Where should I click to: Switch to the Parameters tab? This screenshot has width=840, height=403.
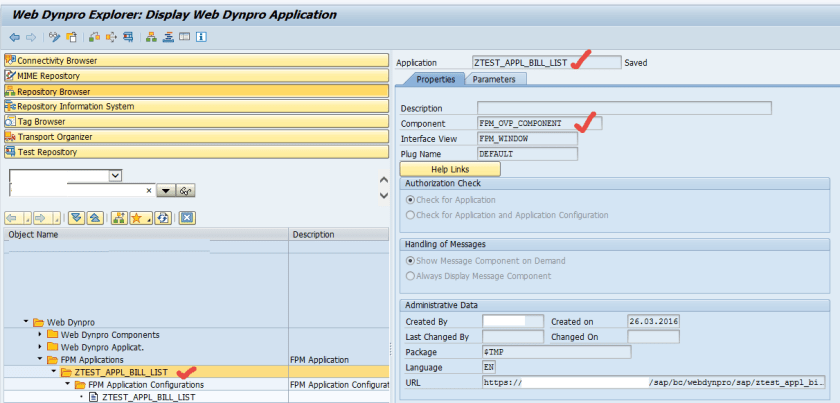coord(494,79)
